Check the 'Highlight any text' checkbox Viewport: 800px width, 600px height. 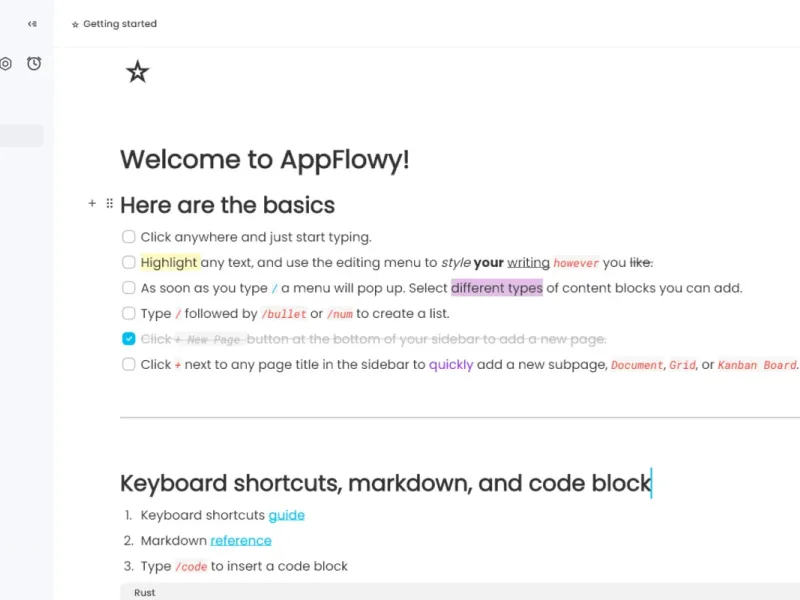click(x=129, y=262)
